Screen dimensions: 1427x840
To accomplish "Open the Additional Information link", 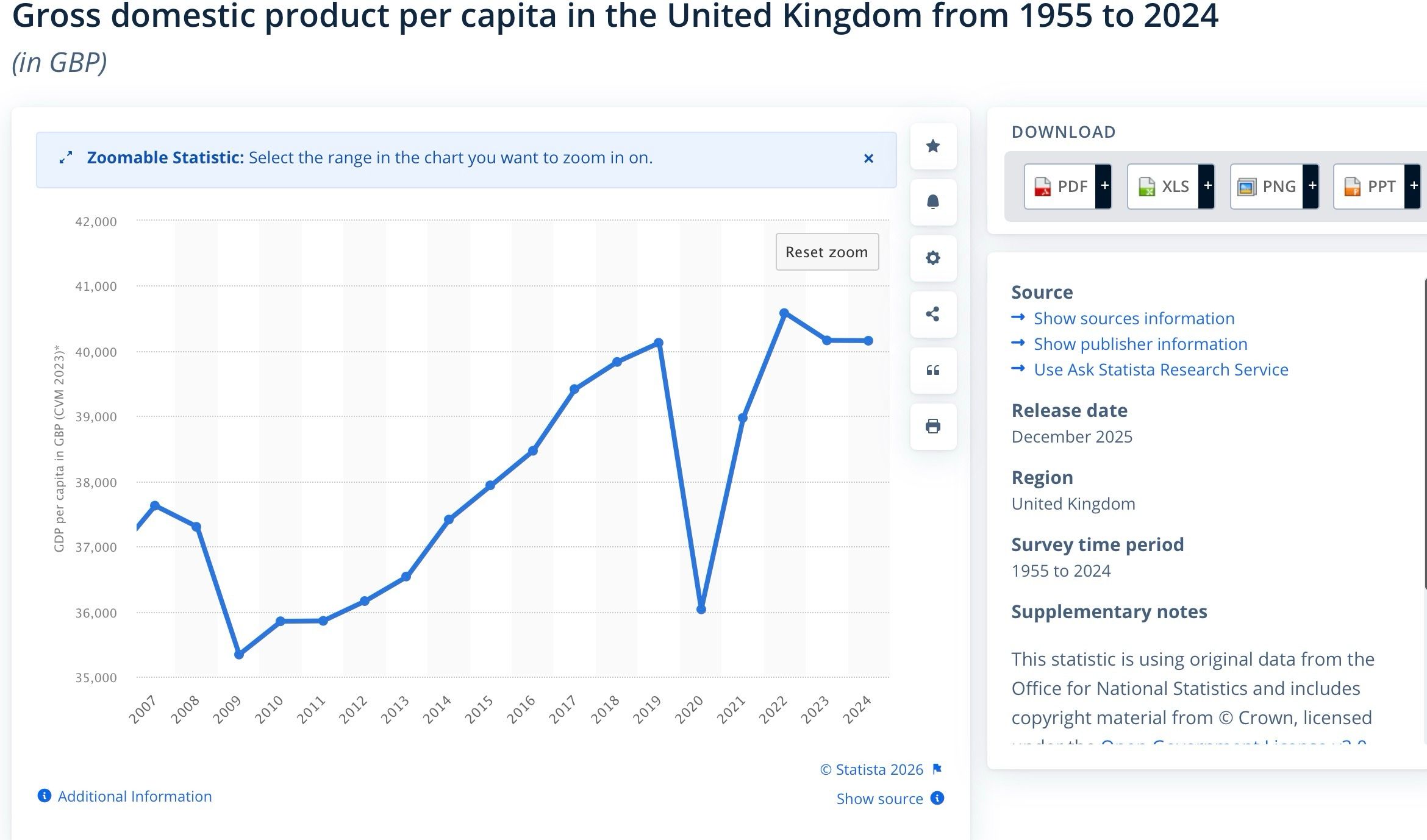I will (134, 796).
